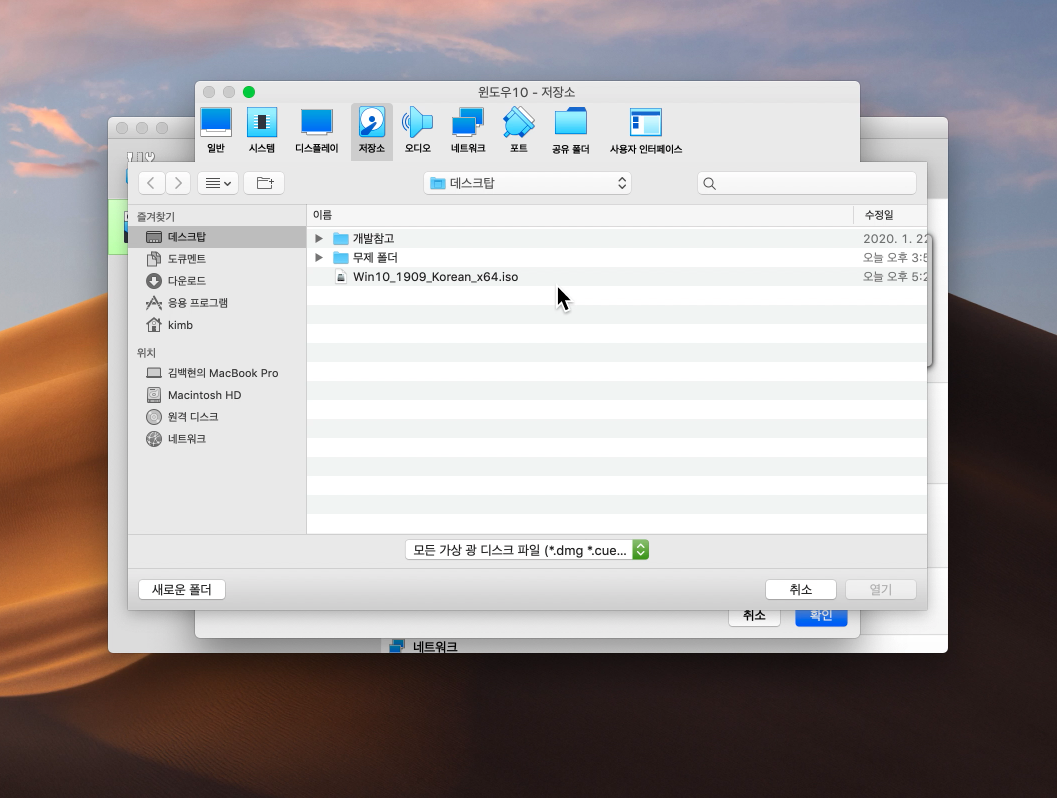Click the search field in file dialog
This screenshot has width=1057, height=798.
(x=807, y=183)
